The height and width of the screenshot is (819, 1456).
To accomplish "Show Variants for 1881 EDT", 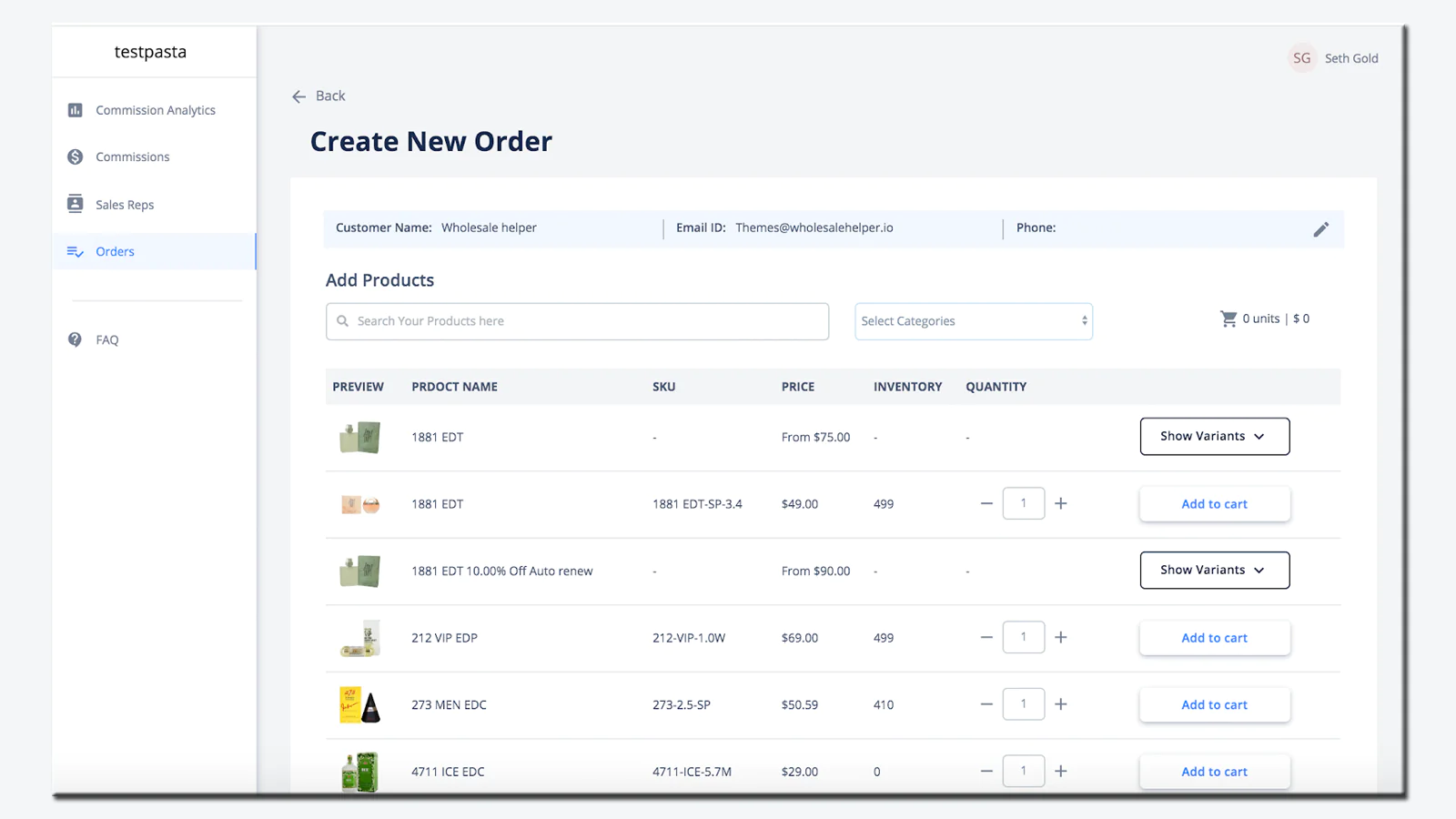I will (x=1214, y=436).
